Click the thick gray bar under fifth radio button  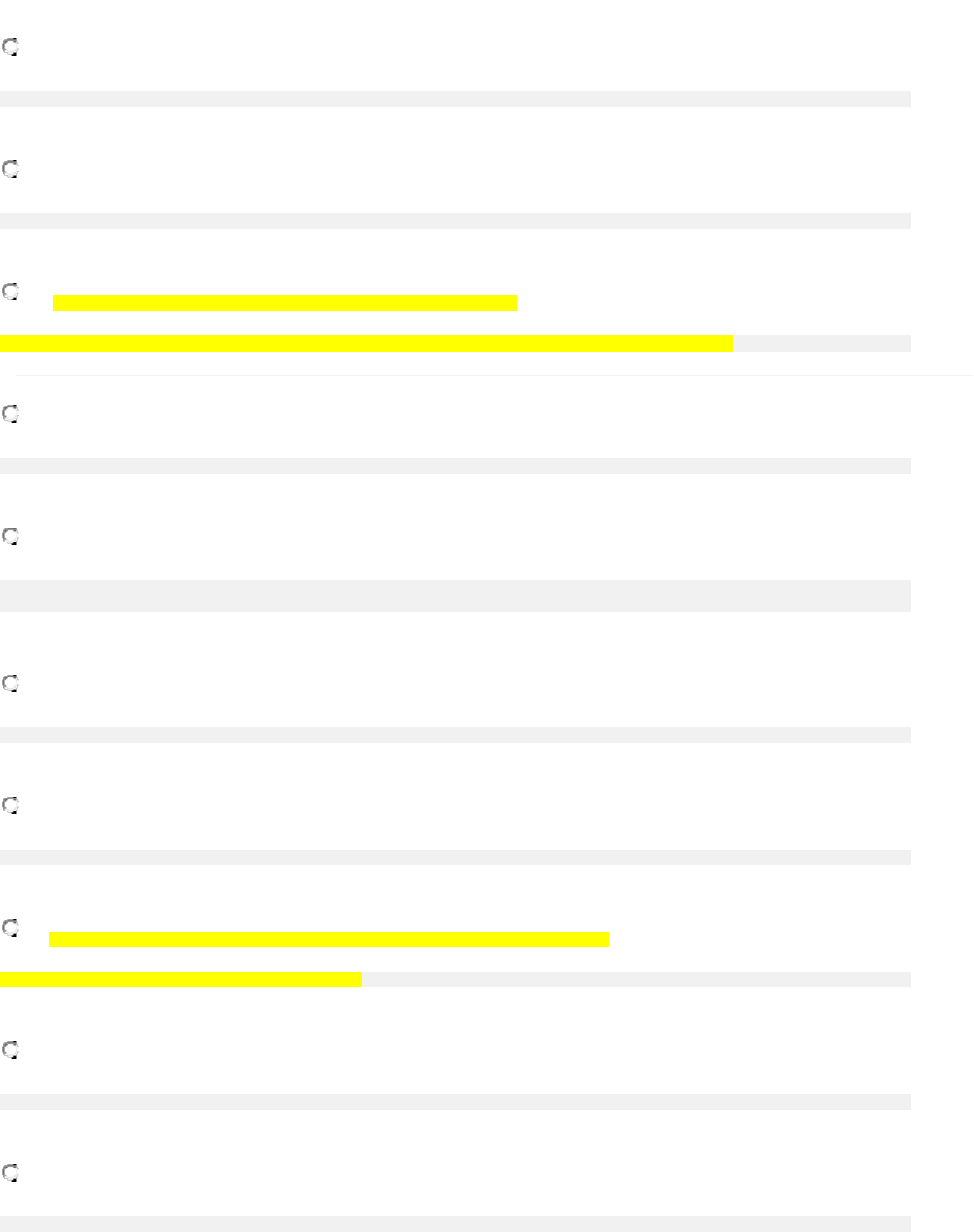[455, 596]
